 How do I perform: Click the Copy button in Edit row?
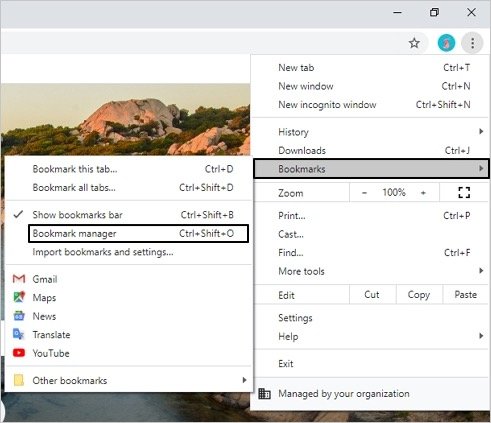pyautogui.click(x=419, y=295)
